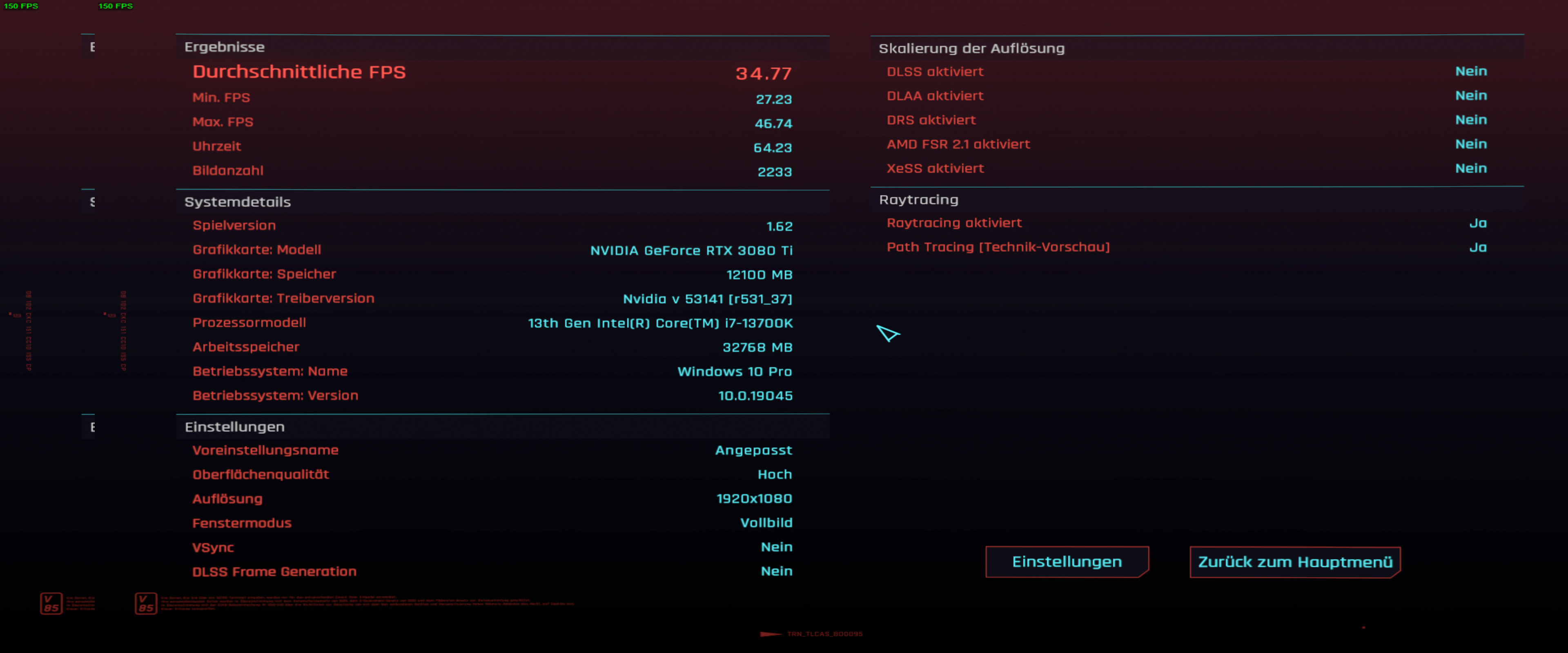
Task: Click the second V 85 badge icon
Action: coord(146,603)
